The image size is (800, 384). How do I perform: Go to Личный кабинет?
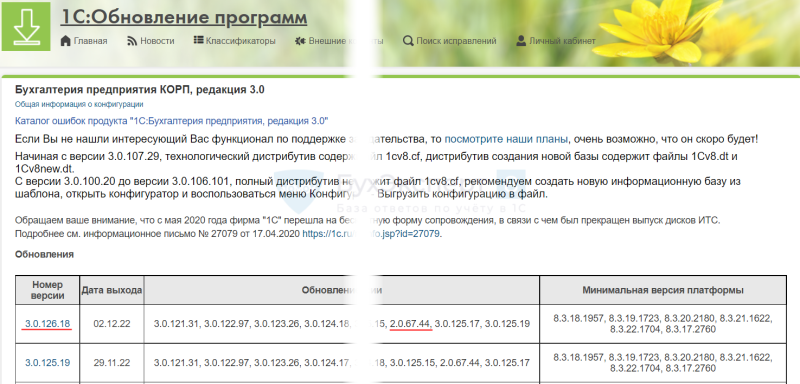(x=562, y=41)
